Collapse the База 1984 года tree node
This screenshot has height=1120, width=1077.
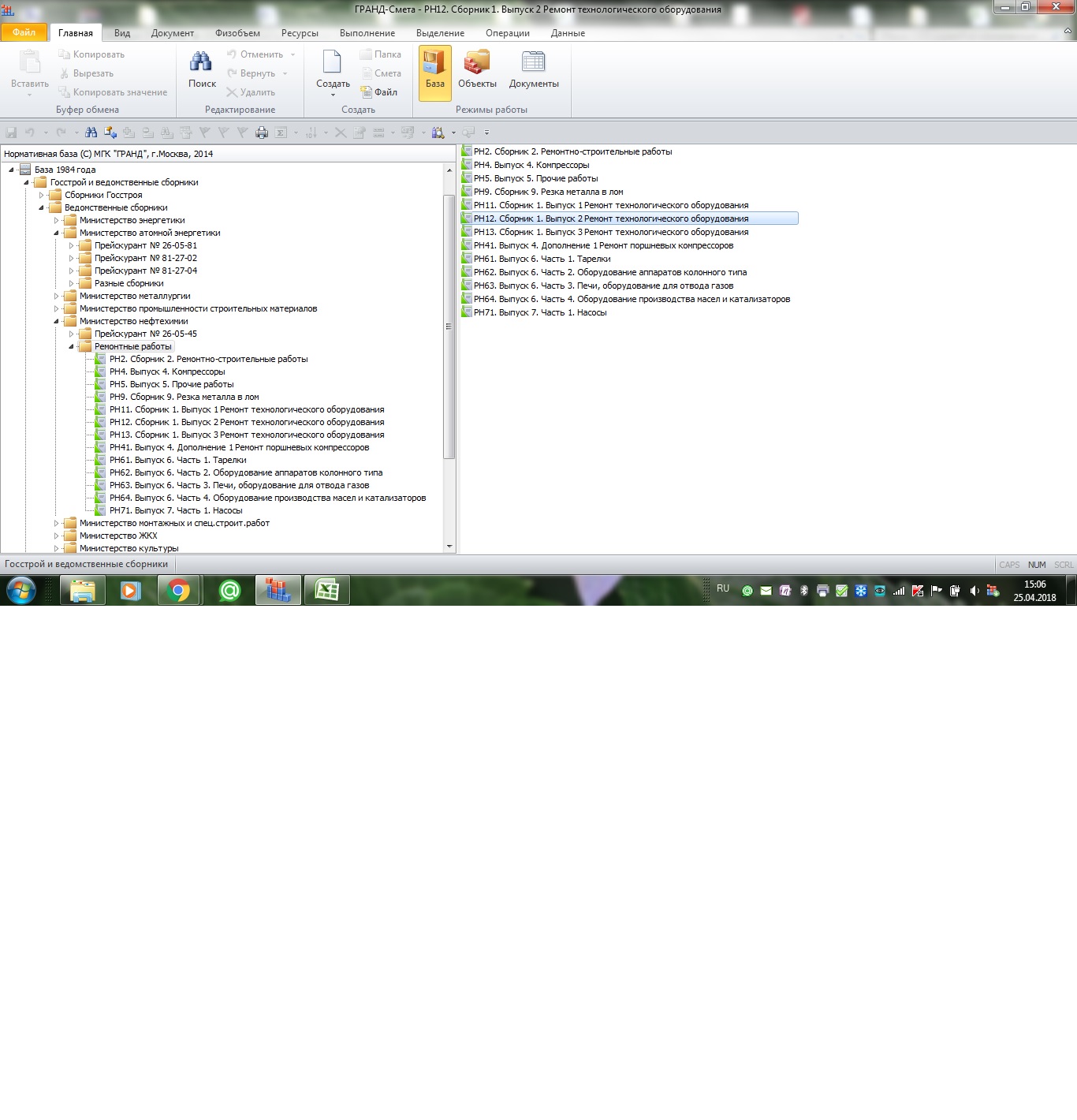point(11,170)
